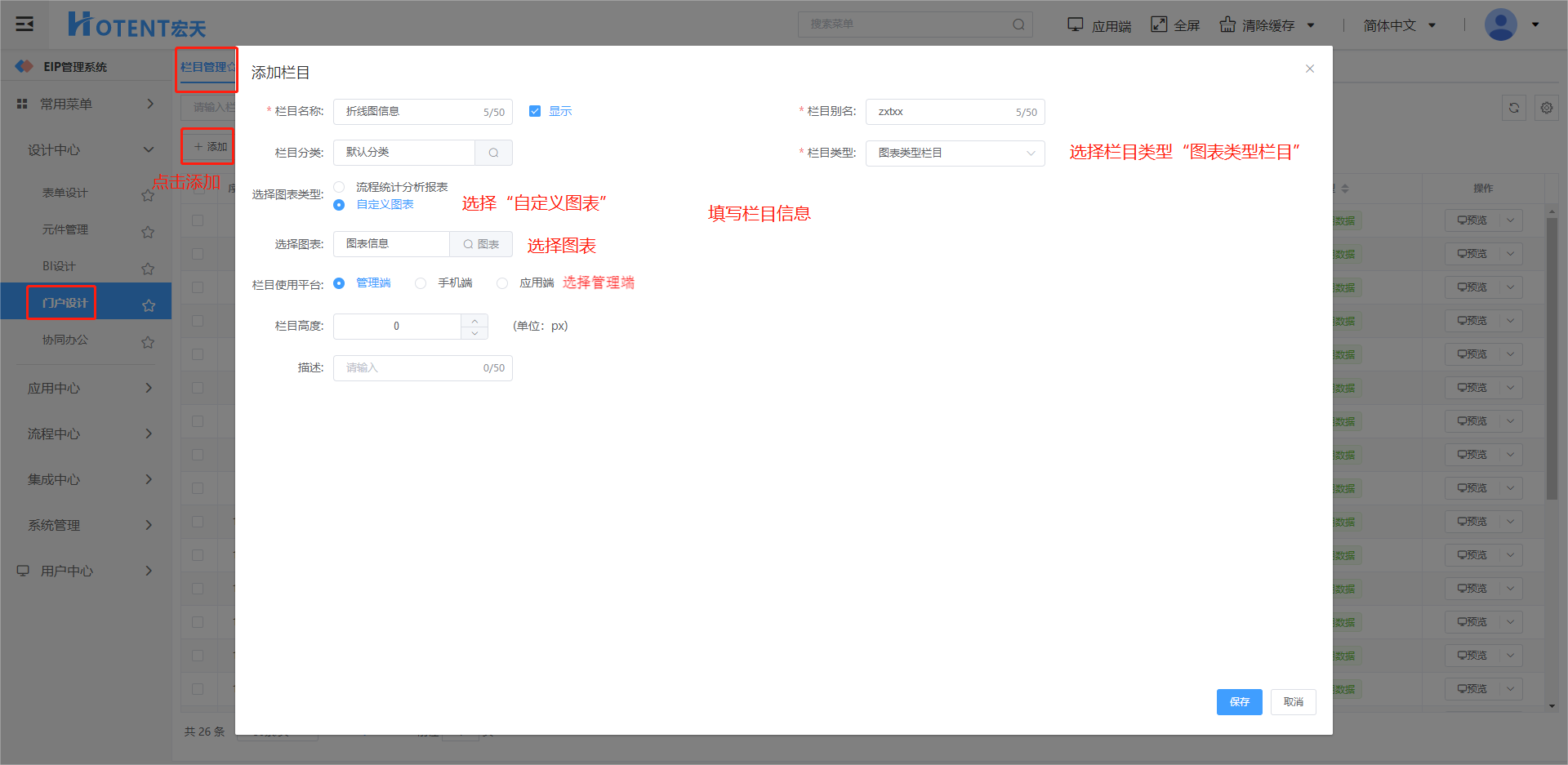Image resolution: width=1568 pixels, height=765 pixels.
Task: Open the table settings gear icon
Action: (1547, 108)
